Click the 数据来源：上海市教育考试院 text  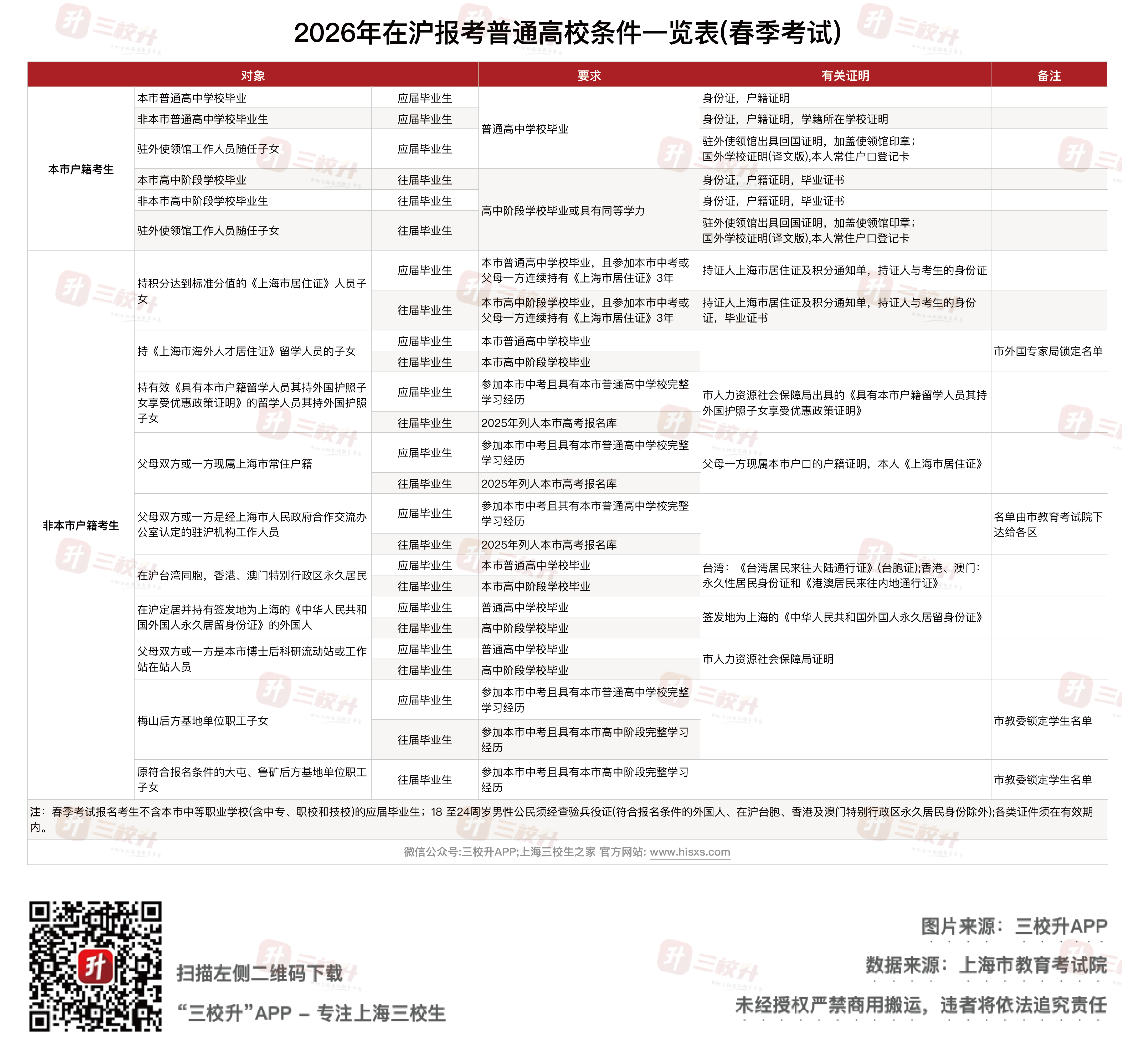click(x=986, y=965)
